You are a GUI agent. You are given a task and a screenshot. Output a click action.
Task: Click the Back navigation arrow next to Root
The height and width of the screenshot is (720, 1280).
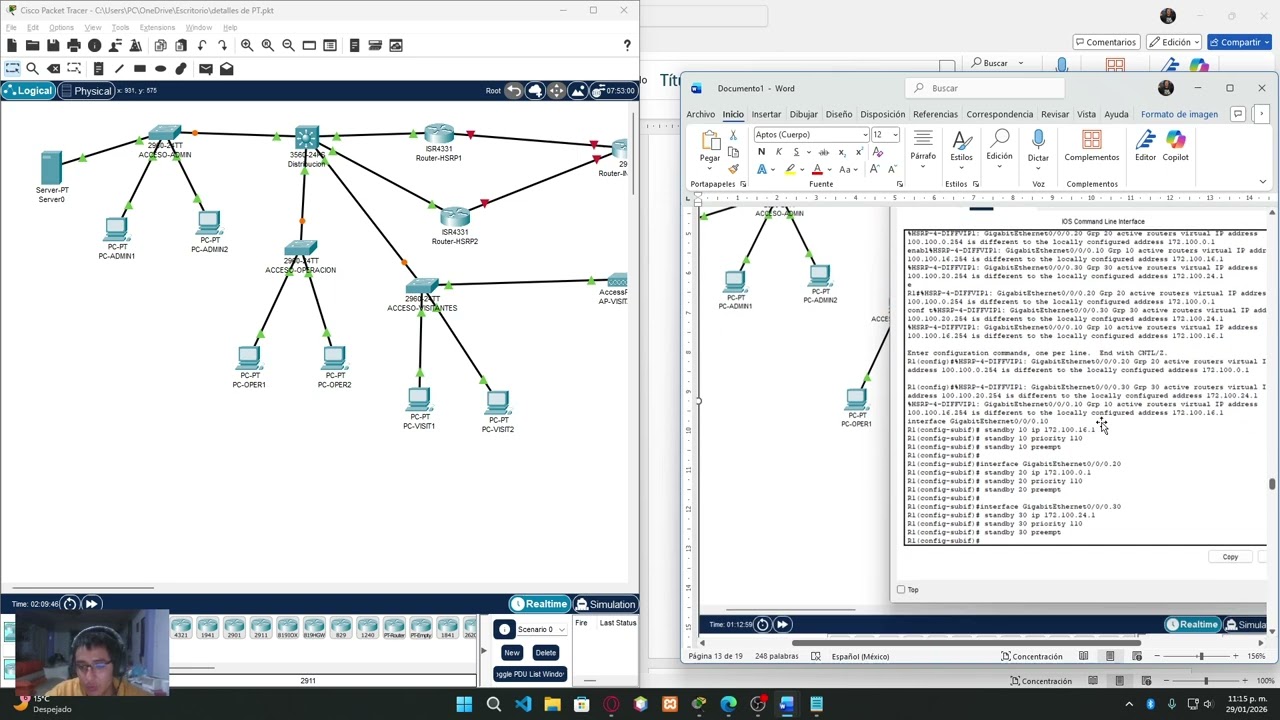513,91
